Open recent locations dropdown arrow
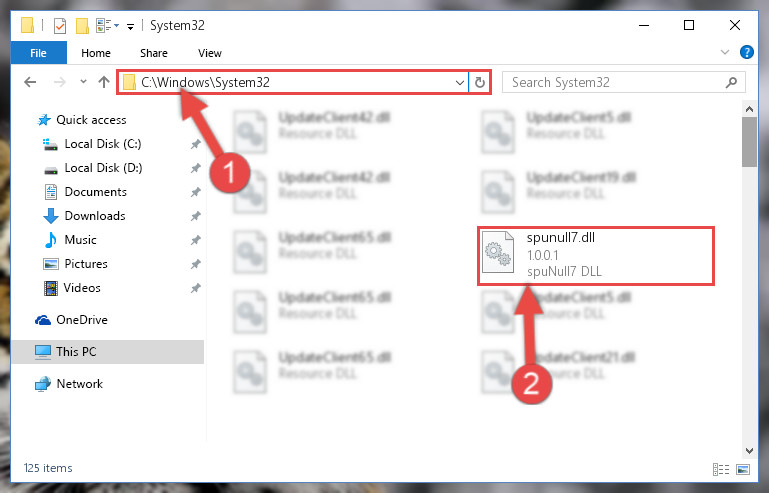Viewport: 769px width, 493px height. coord(83,82)
